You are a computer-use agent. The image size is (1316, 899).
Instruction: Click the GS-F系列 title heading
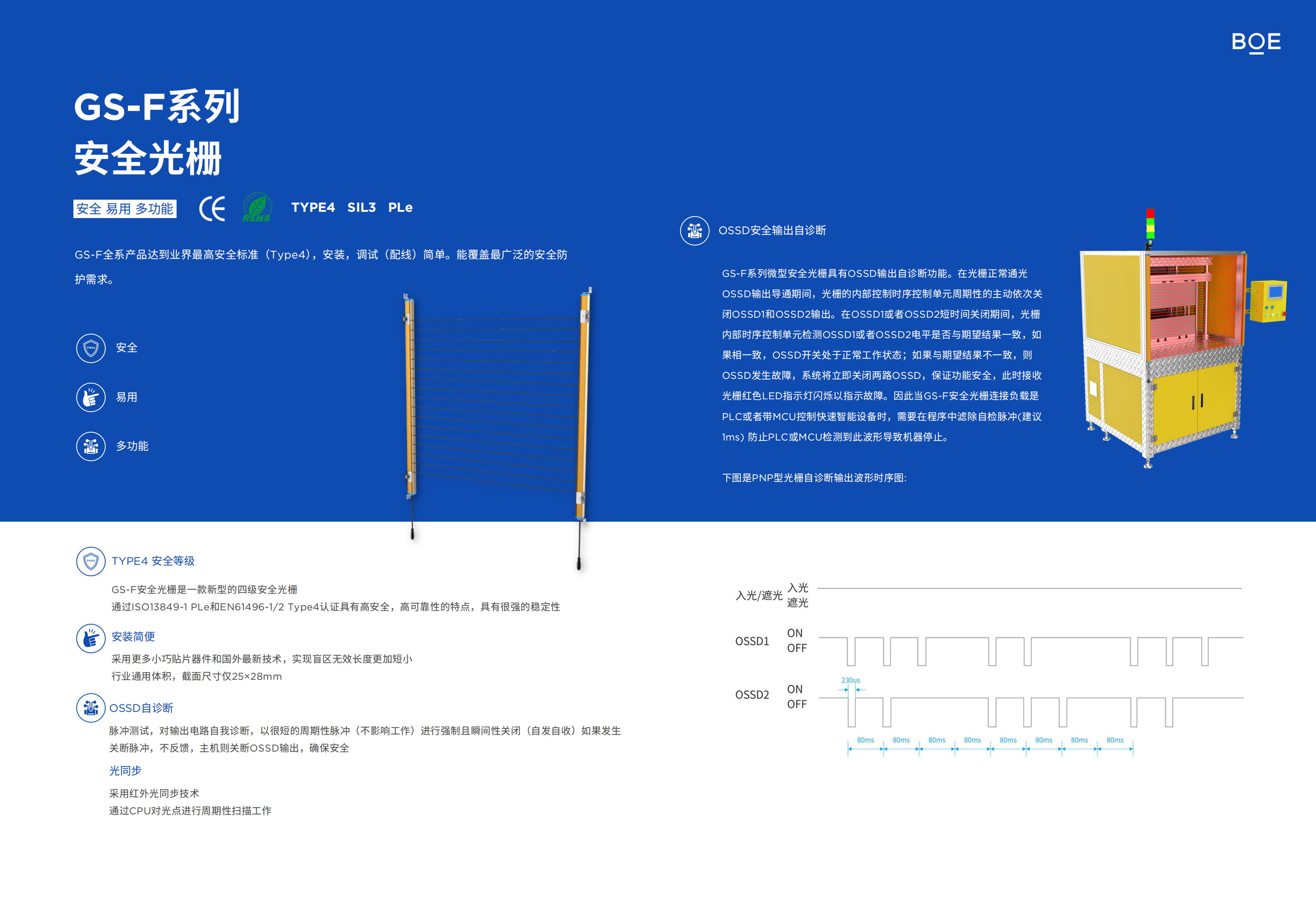tap(157, 106)
